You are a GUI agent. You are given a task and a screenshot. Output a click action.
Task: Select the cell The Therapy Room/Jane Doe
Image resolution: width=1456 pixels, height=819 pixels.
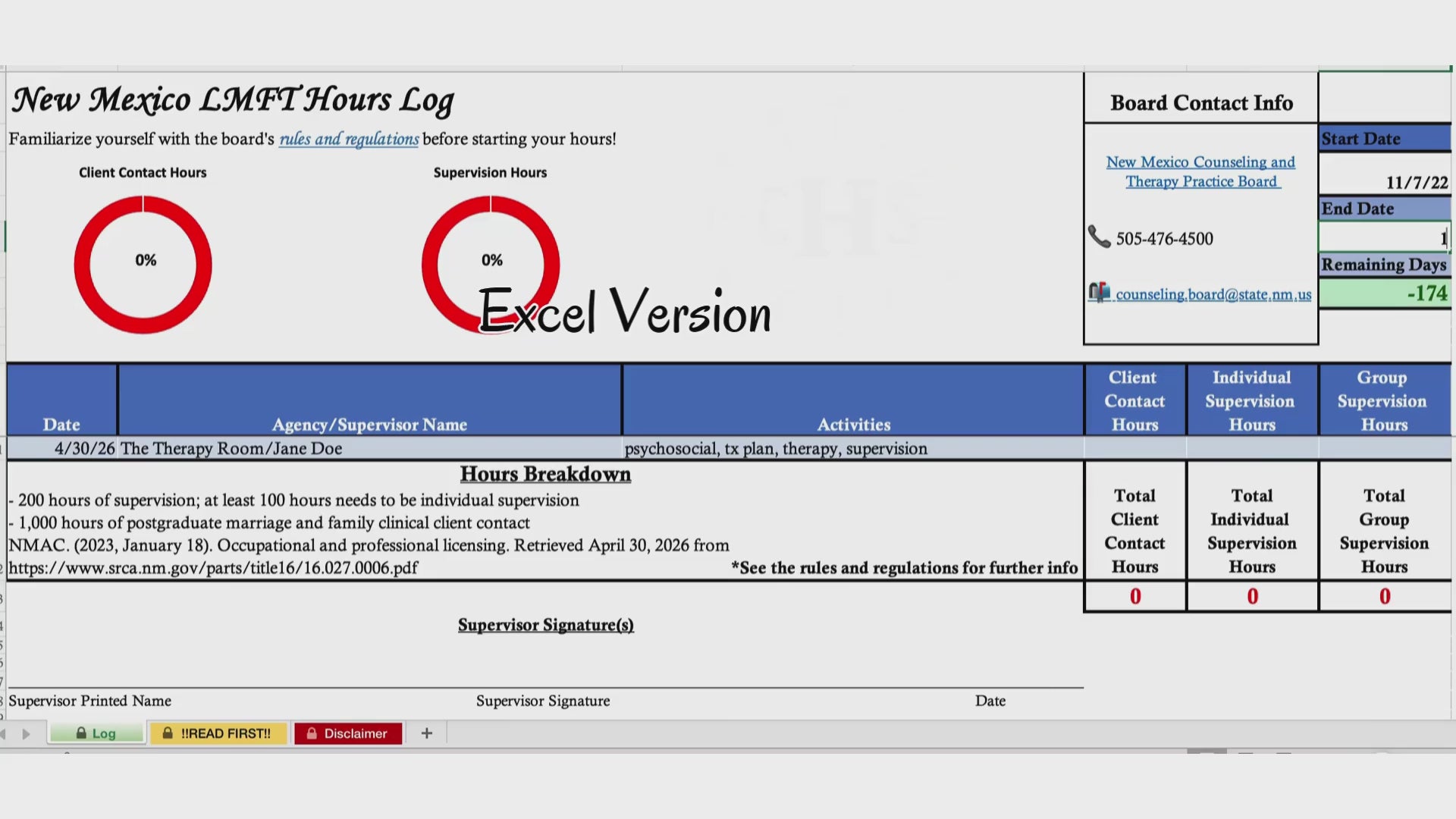pos(370,448)
